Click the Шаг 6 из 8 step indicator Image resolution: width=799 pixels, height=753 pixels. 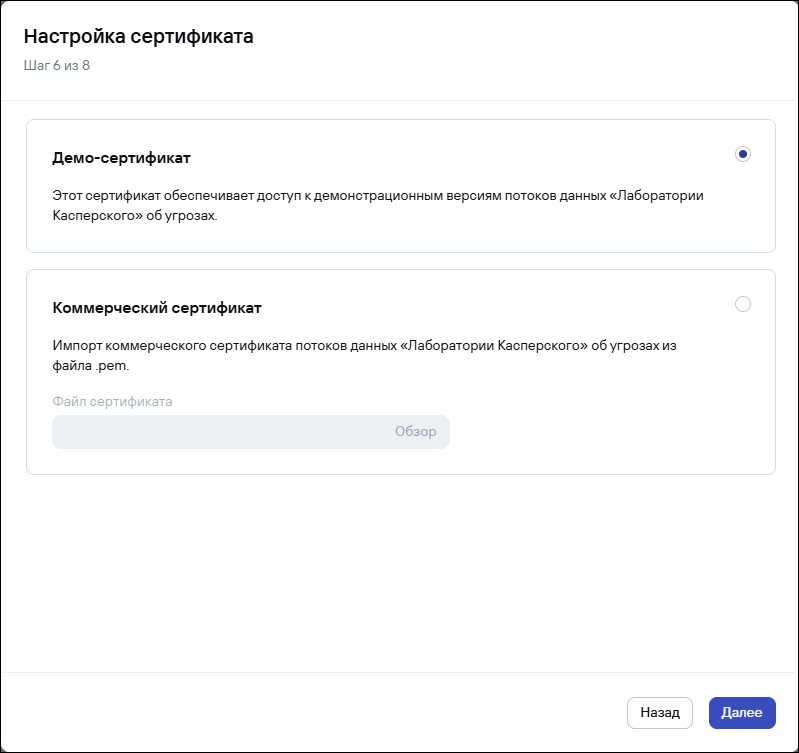(x=57, y=66)
